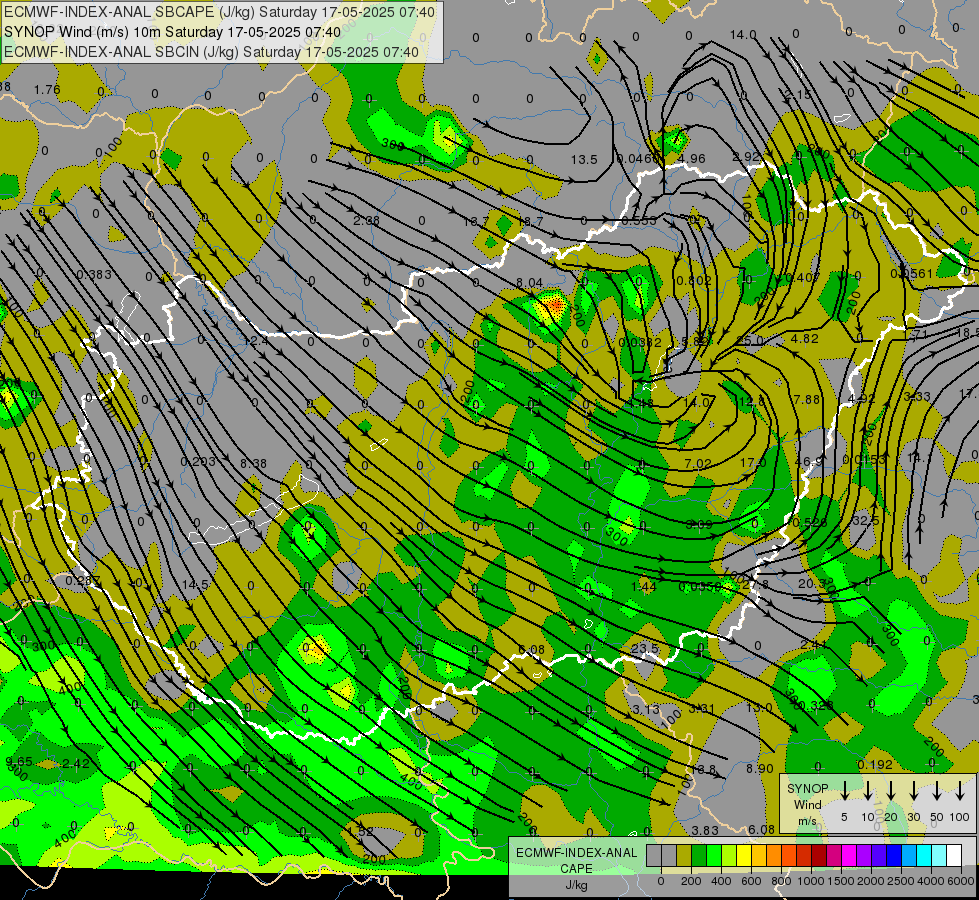
Task: Click the '6000' label on color scale
Action: [x=962, y=881]
